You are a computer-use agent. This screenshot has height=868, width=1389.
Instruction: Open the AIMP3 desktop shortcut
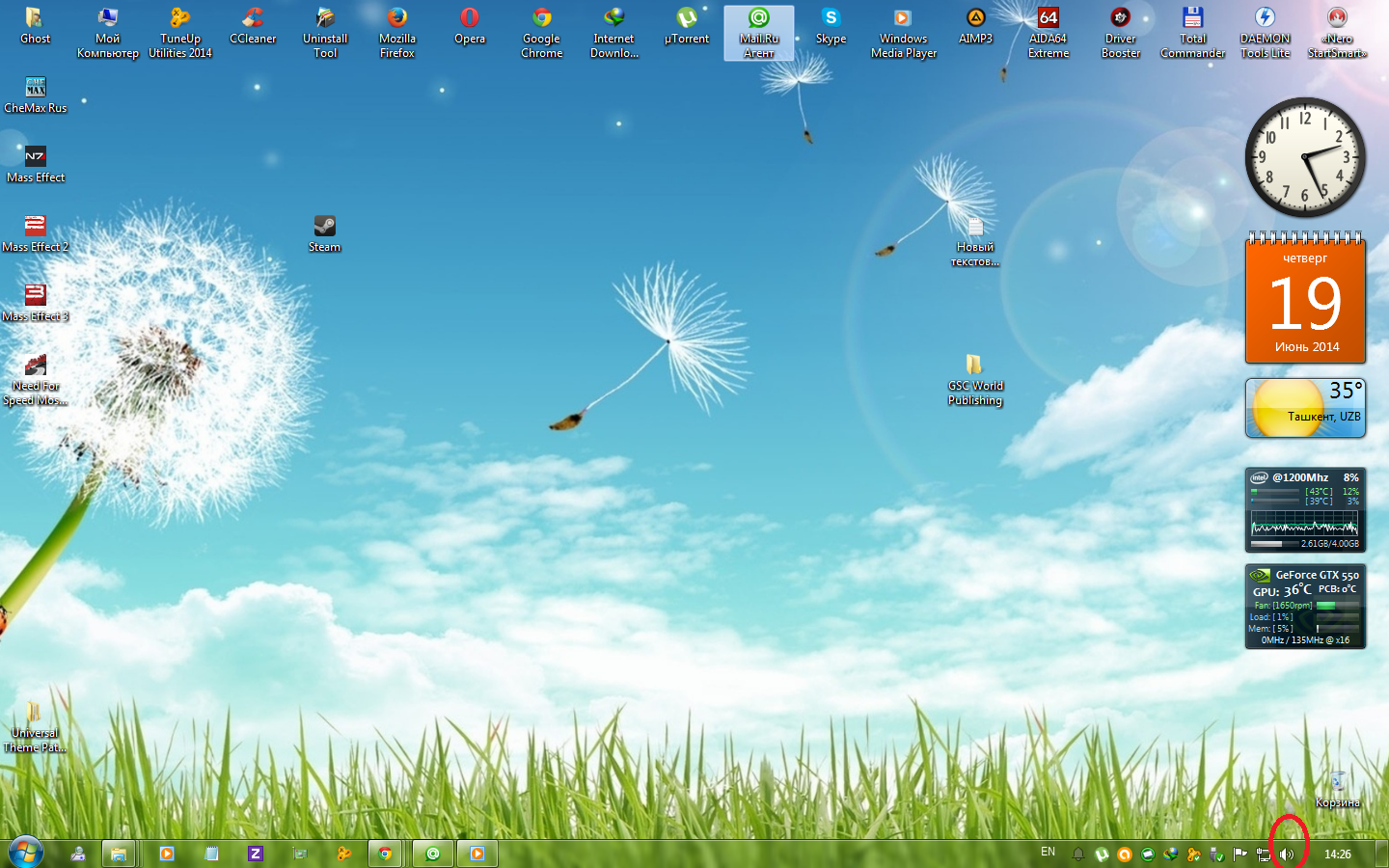[x=976, y=26]
